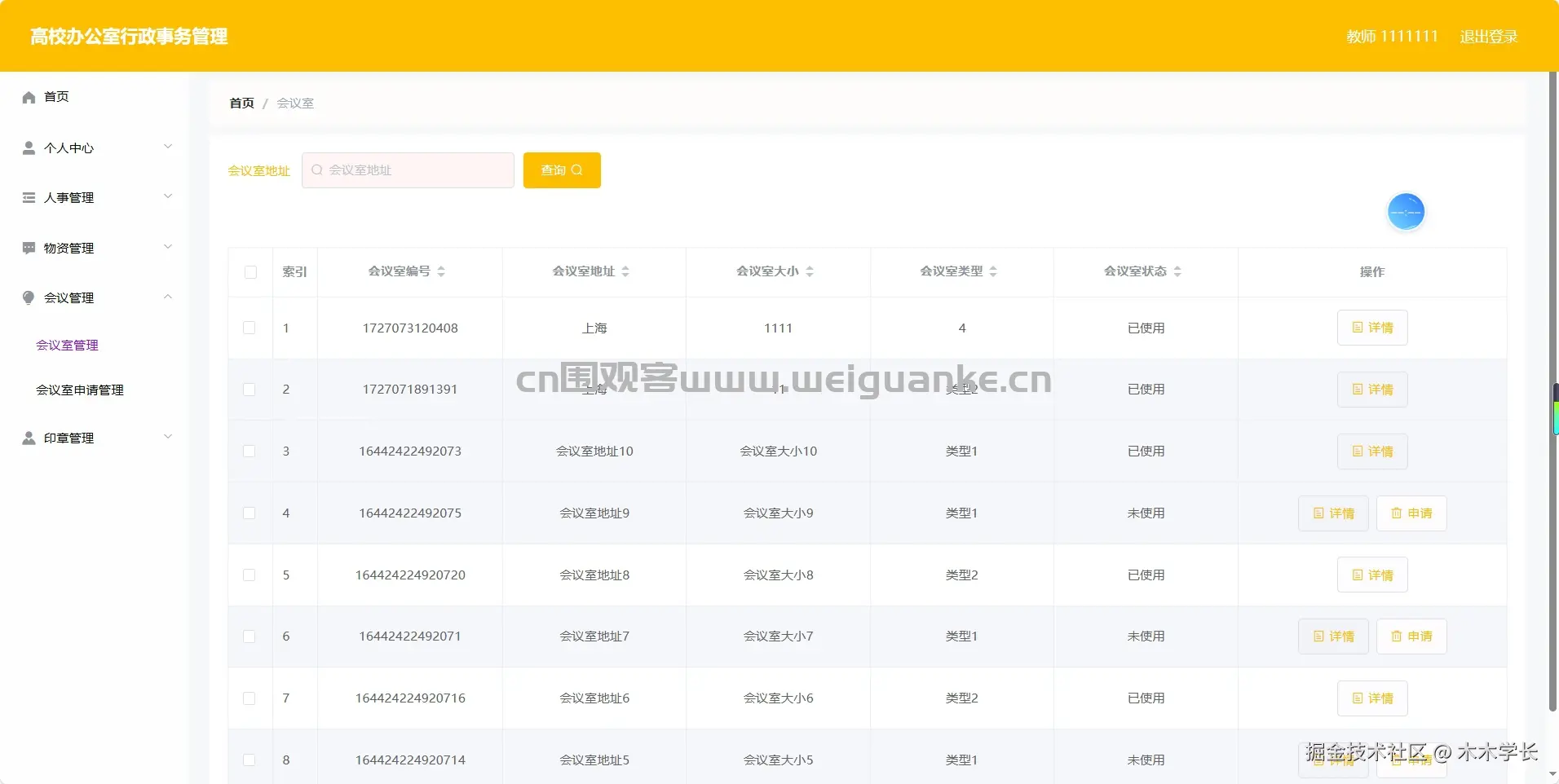The height and width of the screenshot is (784, 1559).
Task: Click 申请 for room 16442422492075
Action: [x=1411, y=513]
